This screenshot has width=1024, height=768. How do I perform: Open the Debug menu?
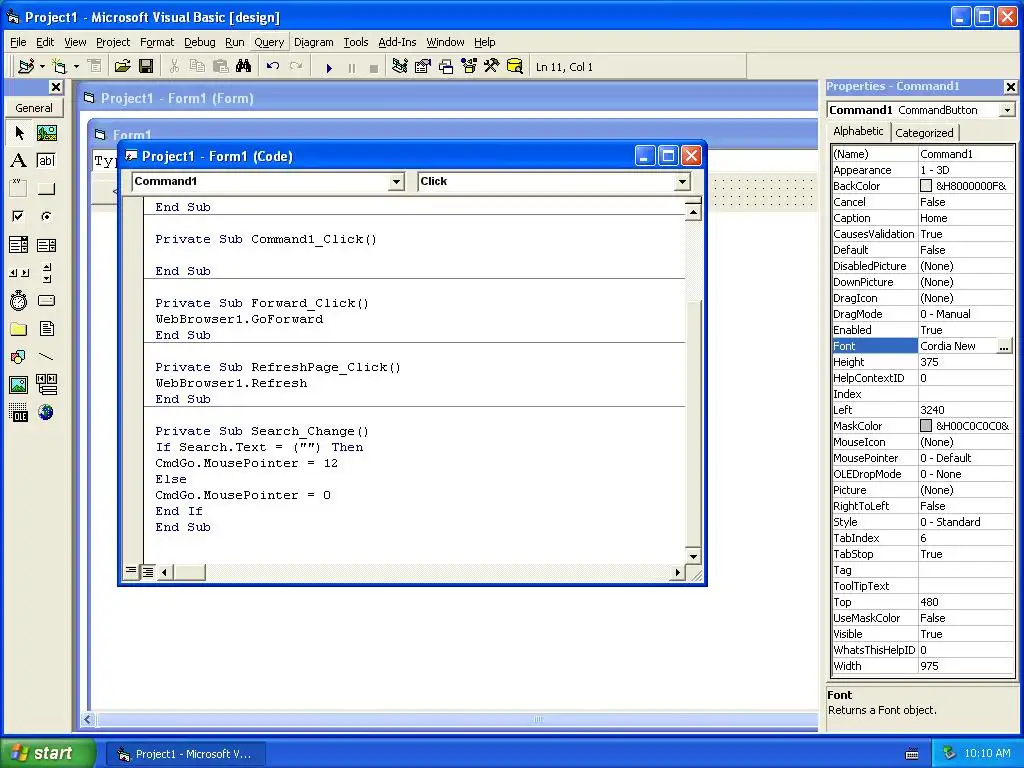pyautogui.click(x=199, y=42)
